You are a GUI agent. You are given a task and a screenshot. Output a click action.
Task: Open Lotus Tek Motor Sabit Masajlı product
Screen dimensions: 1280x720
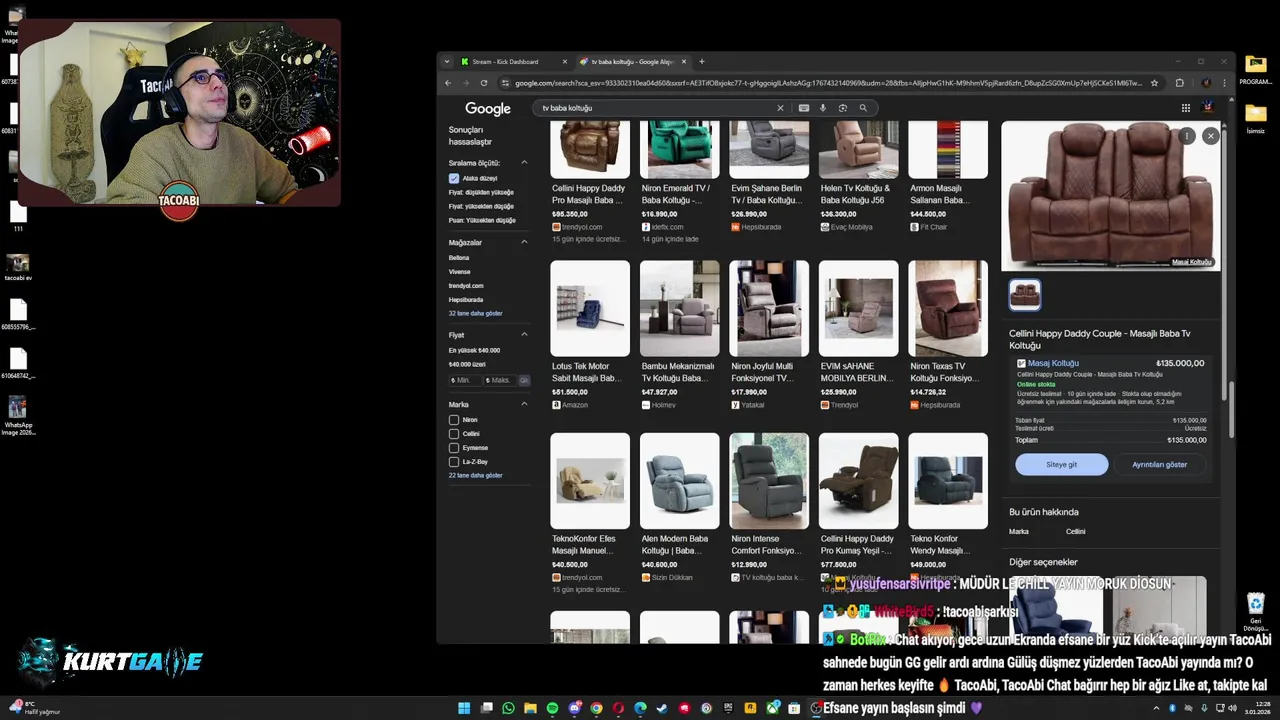[x=590, y=335]
